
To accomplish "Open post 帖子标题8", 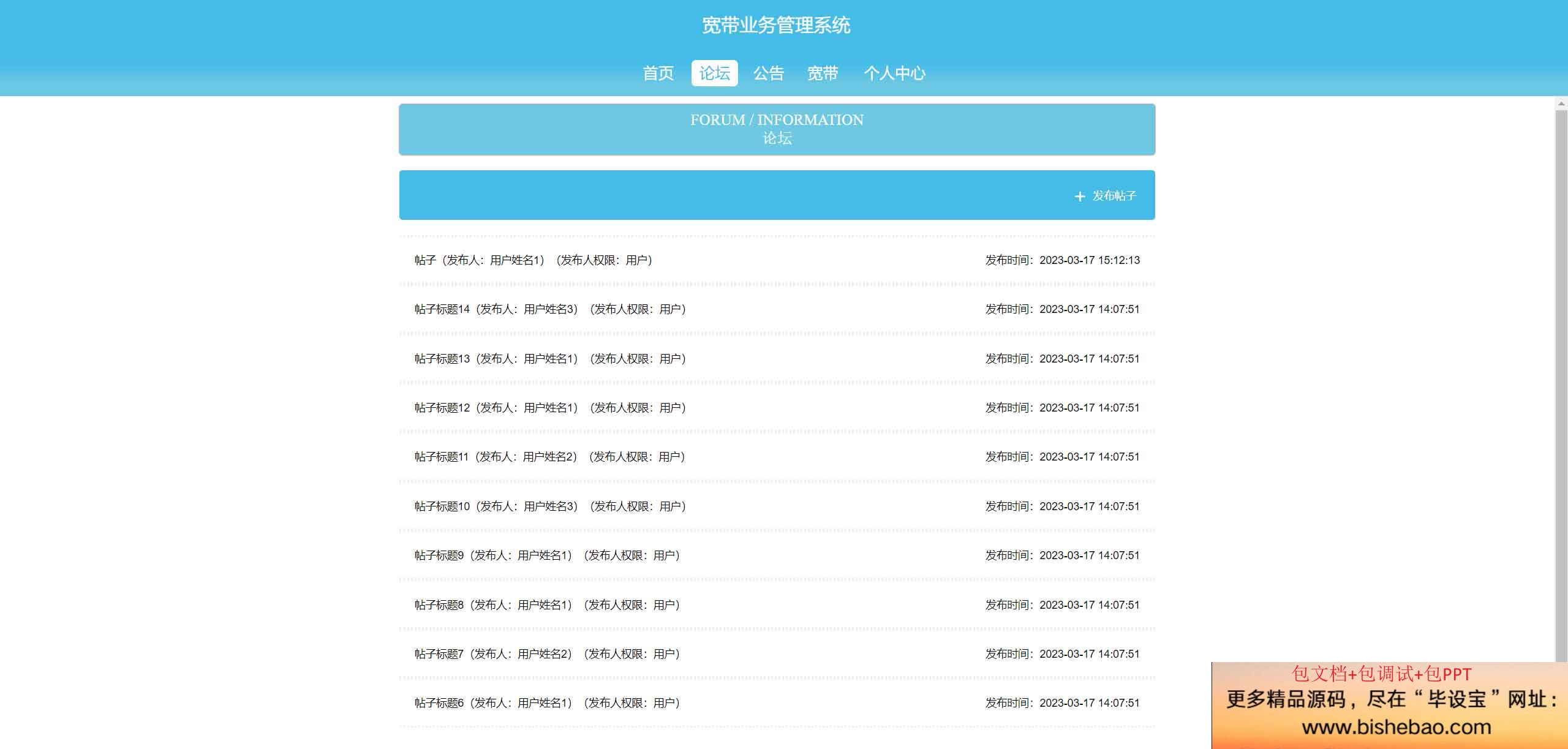I will [x=547, y=605].
